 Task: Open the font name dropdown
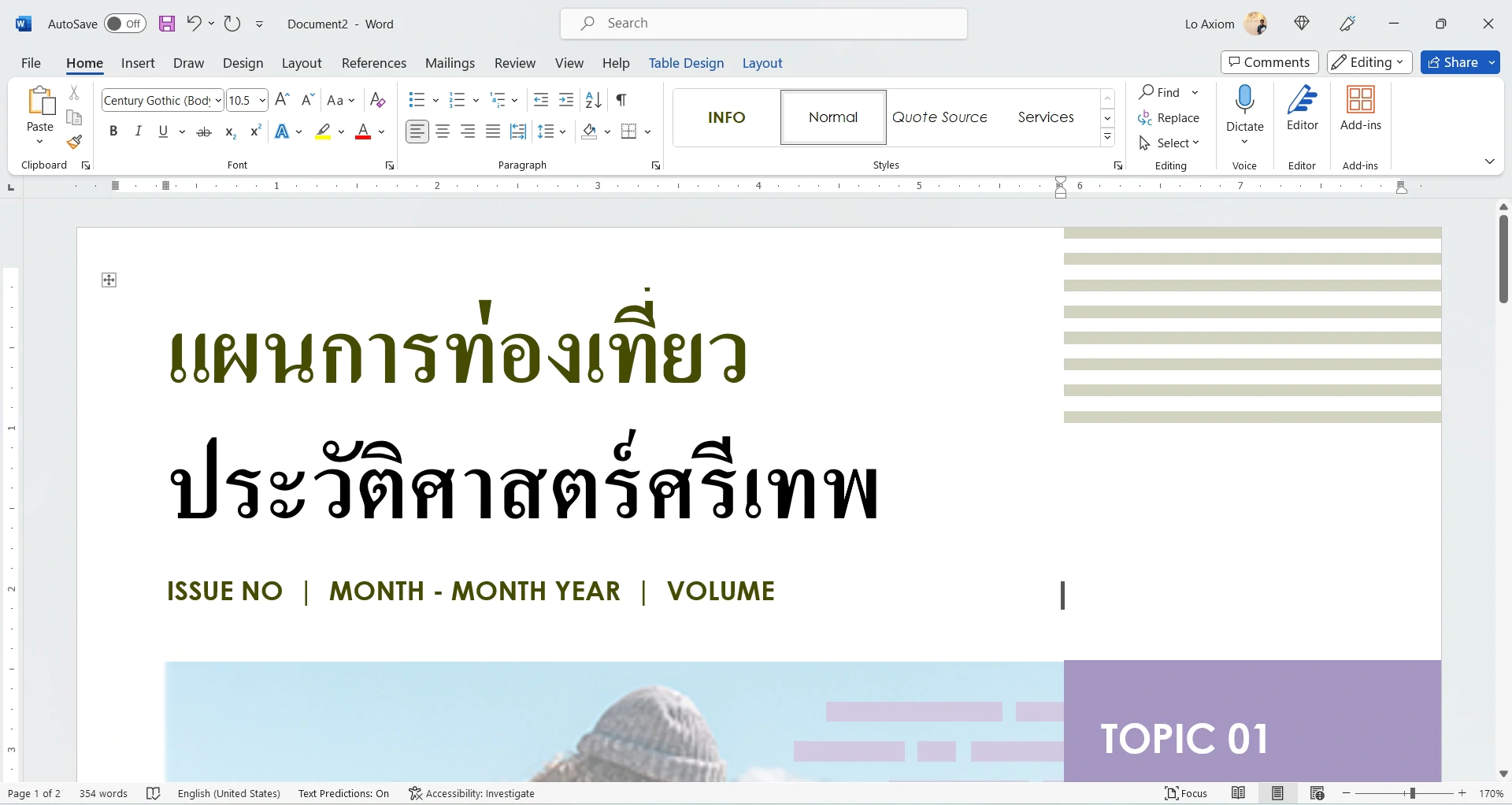[x=218, y=101]
